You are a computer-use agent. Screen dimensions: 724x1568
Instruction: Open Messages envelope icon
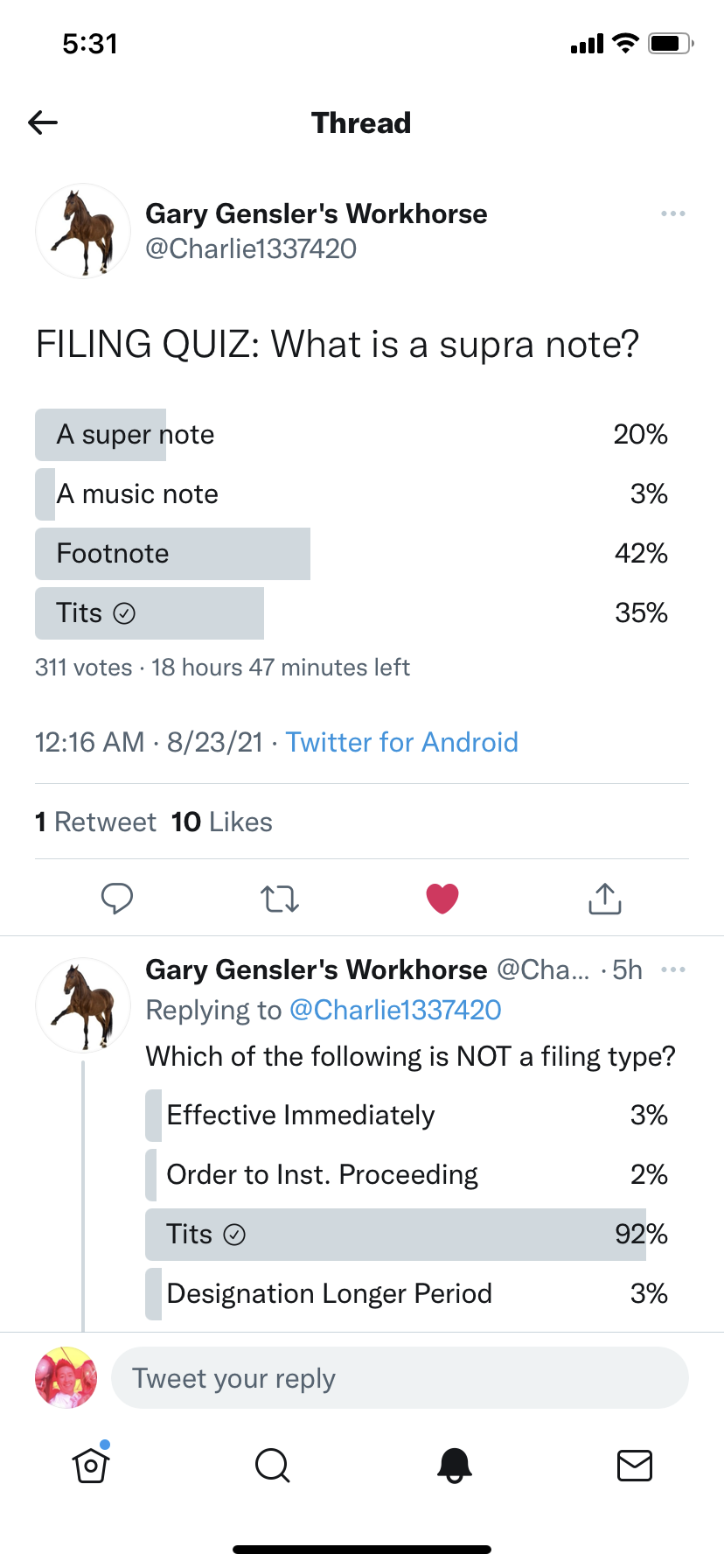[x=635, y=1465]
